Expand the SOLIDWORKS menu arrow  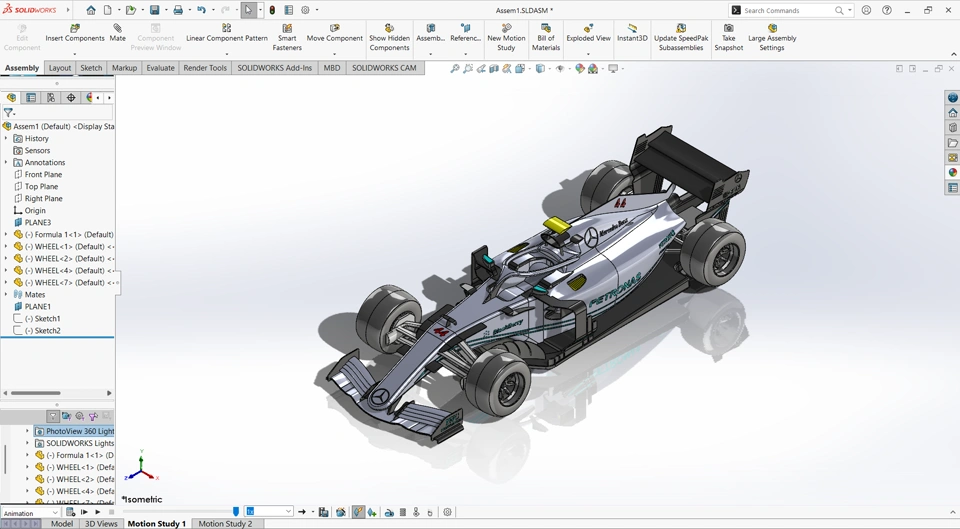[67, 10]
